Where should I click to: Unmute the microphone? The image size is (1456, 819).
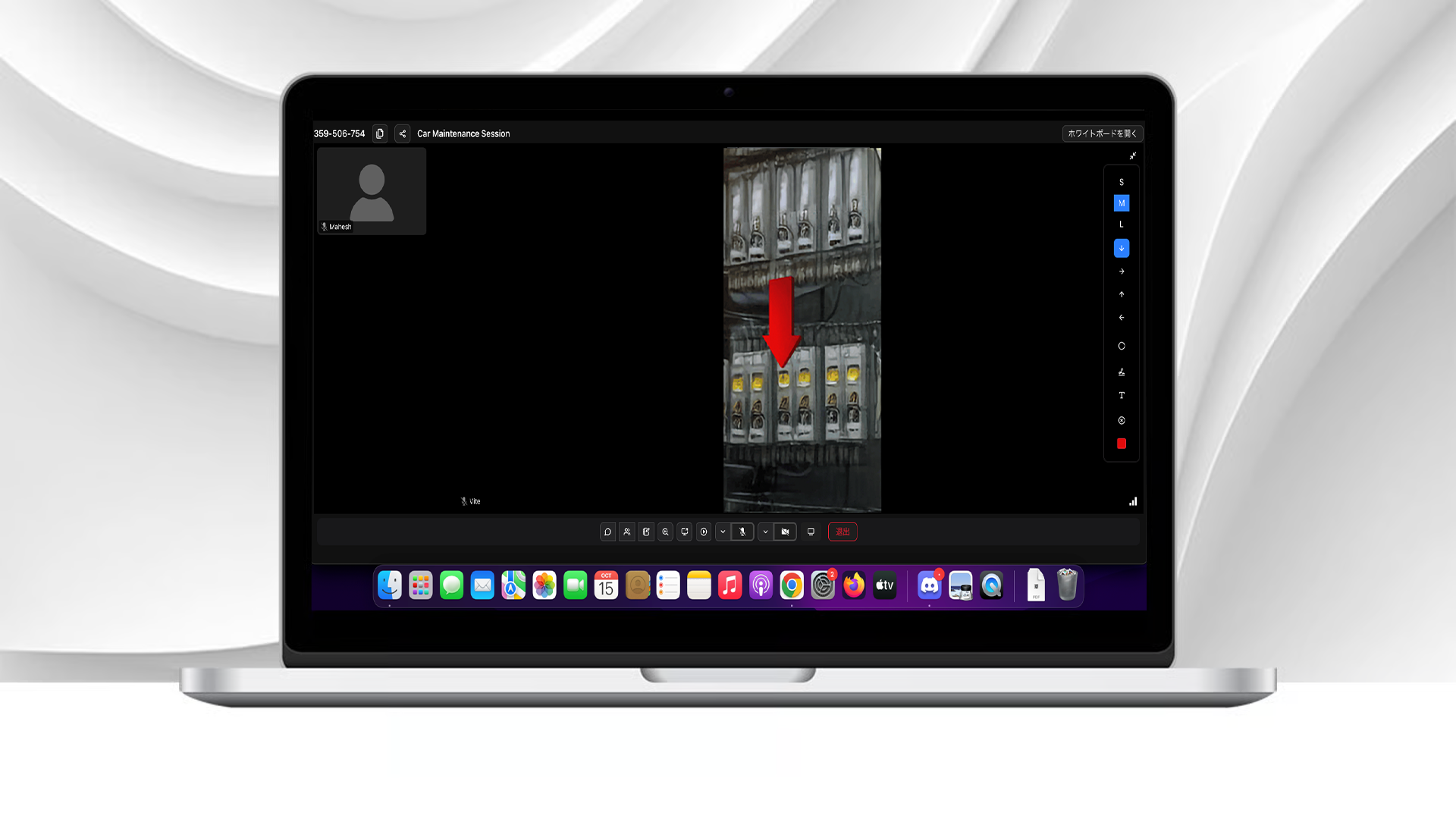click(742, 532)
